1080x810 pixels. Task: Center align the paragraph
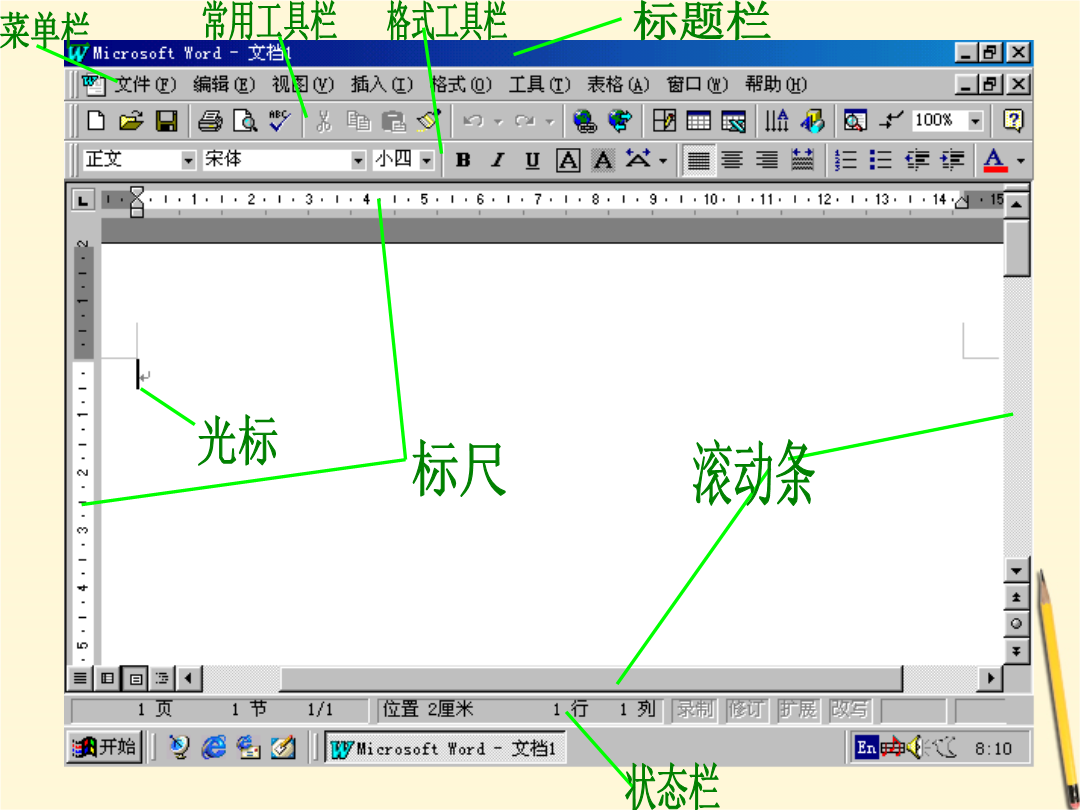click(732, 160)
